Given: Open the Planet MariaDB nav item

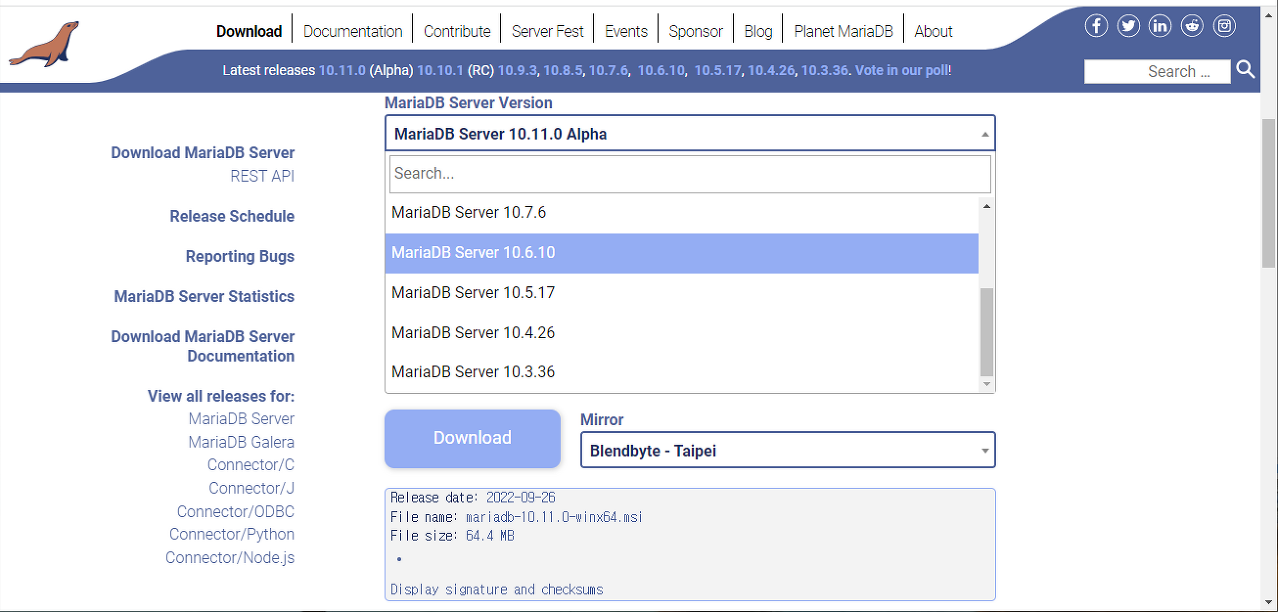Looking at the screenshot, I should point(843,31).
